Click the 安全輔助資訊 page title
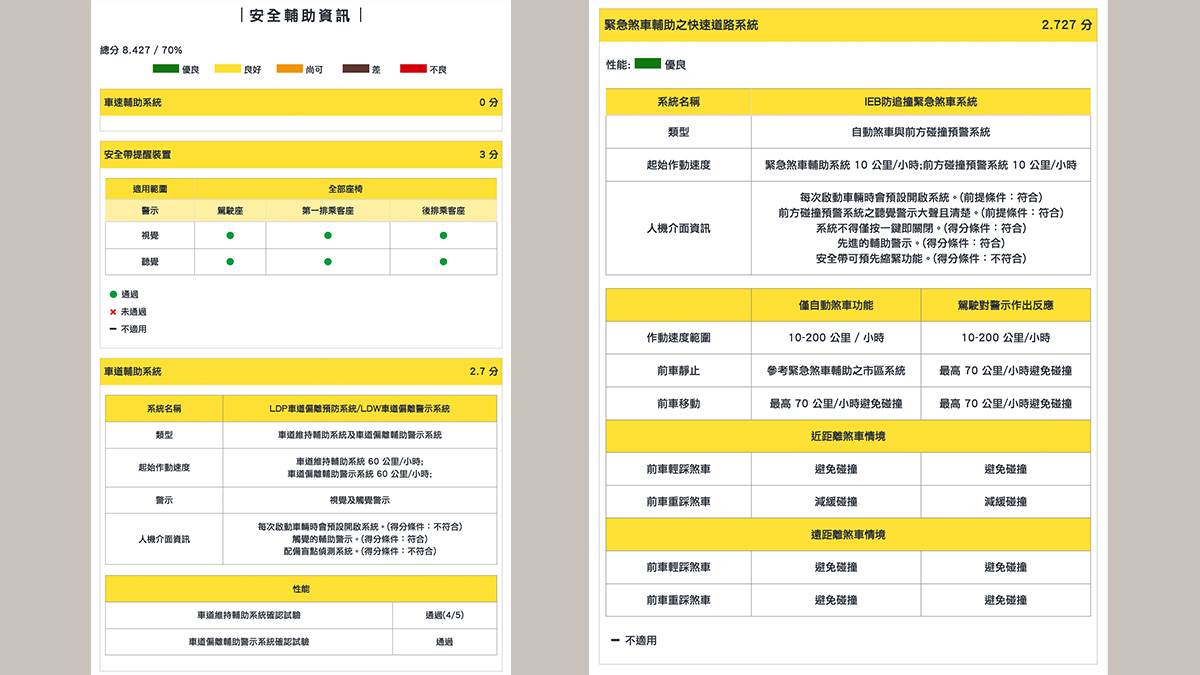The width and height of the screenshot is (1200, 675). 300,14
